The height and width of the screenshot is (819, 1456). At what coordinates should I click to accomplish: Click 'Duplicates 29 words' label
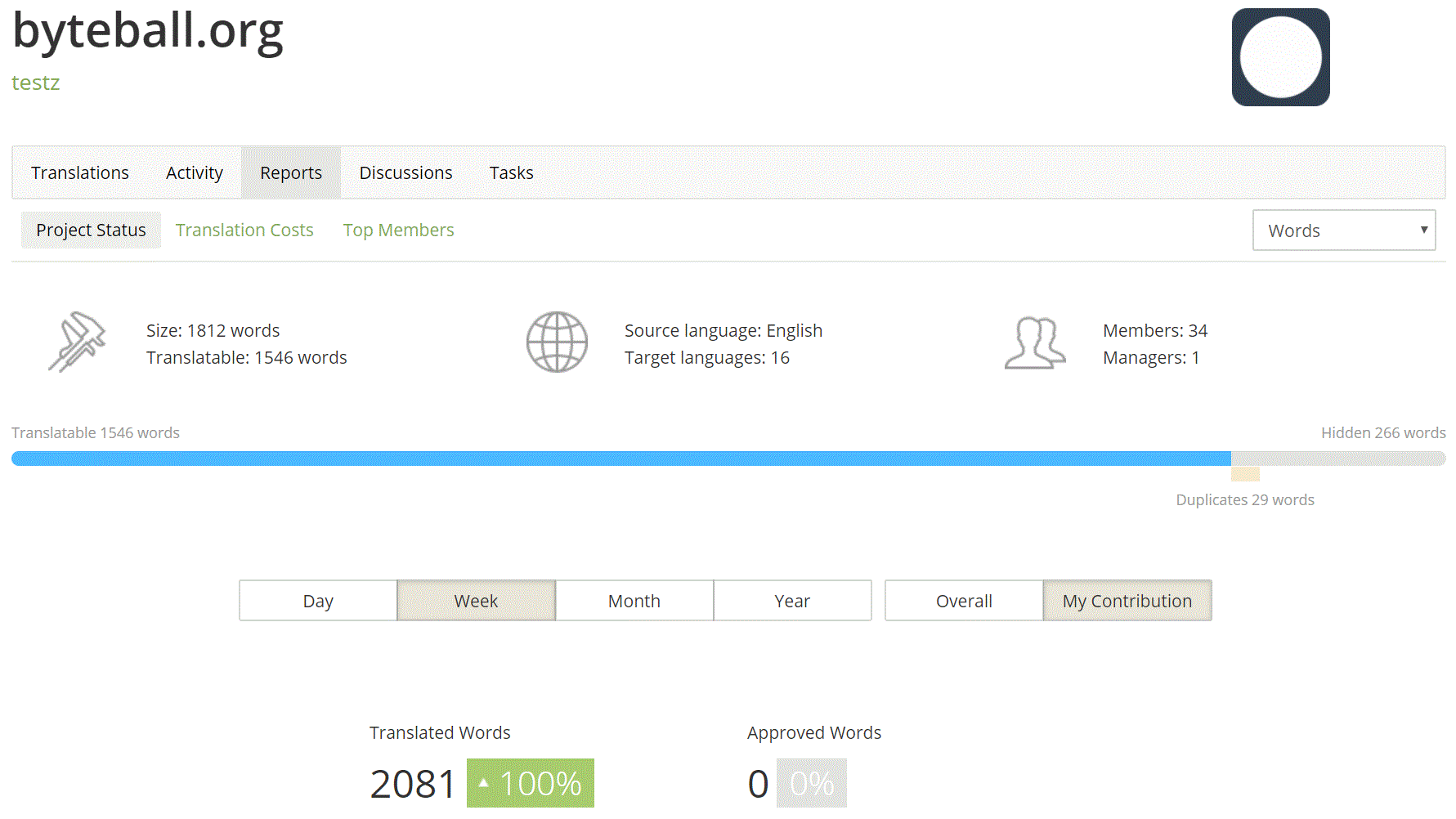[1245, 499]
